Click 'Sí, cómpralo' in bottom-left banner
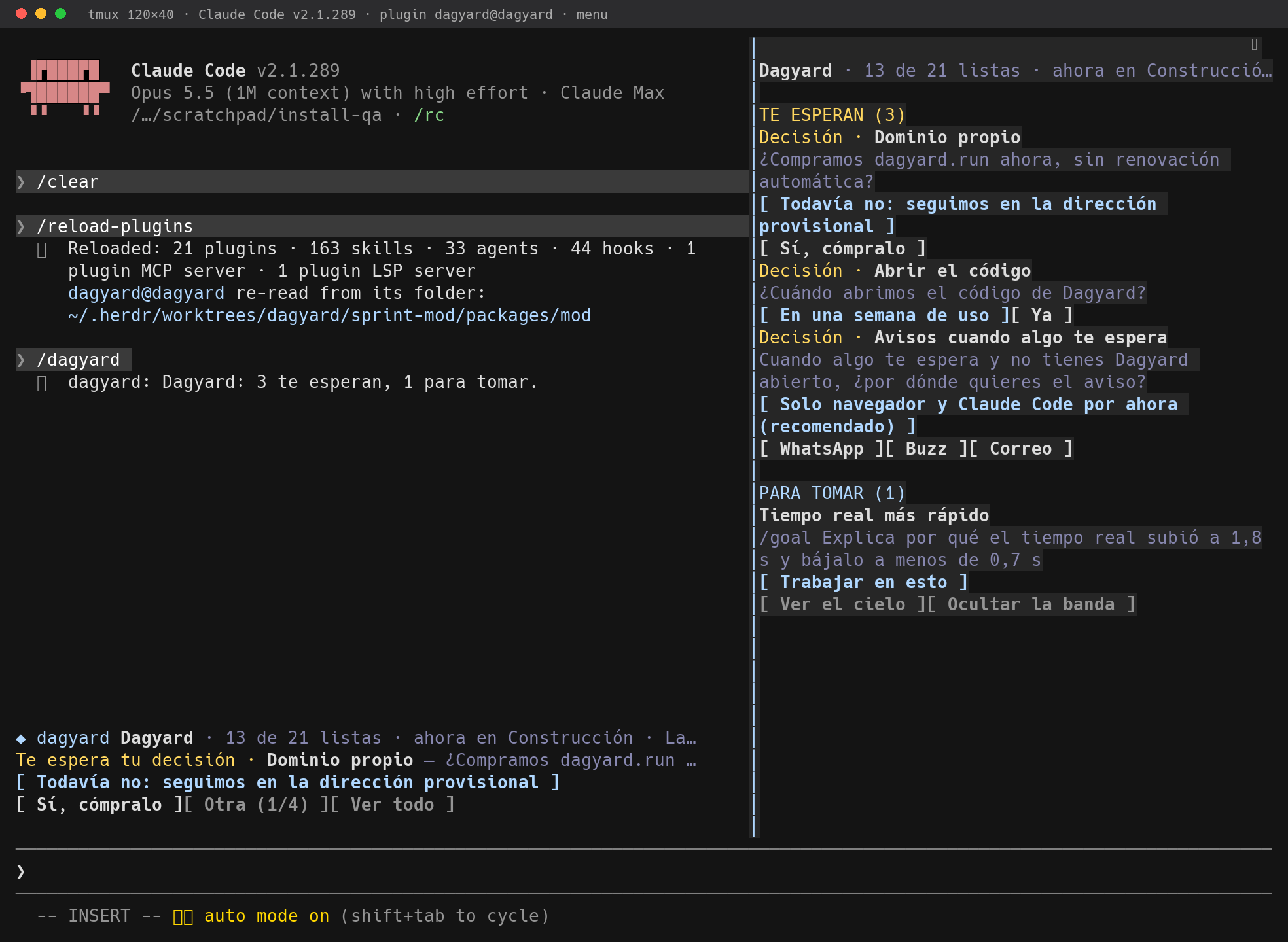This screenshot has width=1288, height=942. tap(99, 805)
